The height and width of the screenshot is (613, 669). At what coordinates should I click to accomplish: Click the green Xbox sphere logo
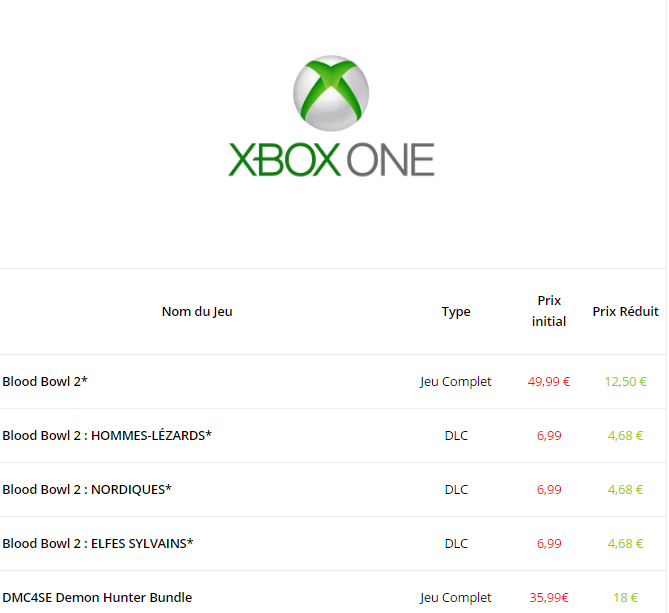pyautogui.click(x=331, y=94)
